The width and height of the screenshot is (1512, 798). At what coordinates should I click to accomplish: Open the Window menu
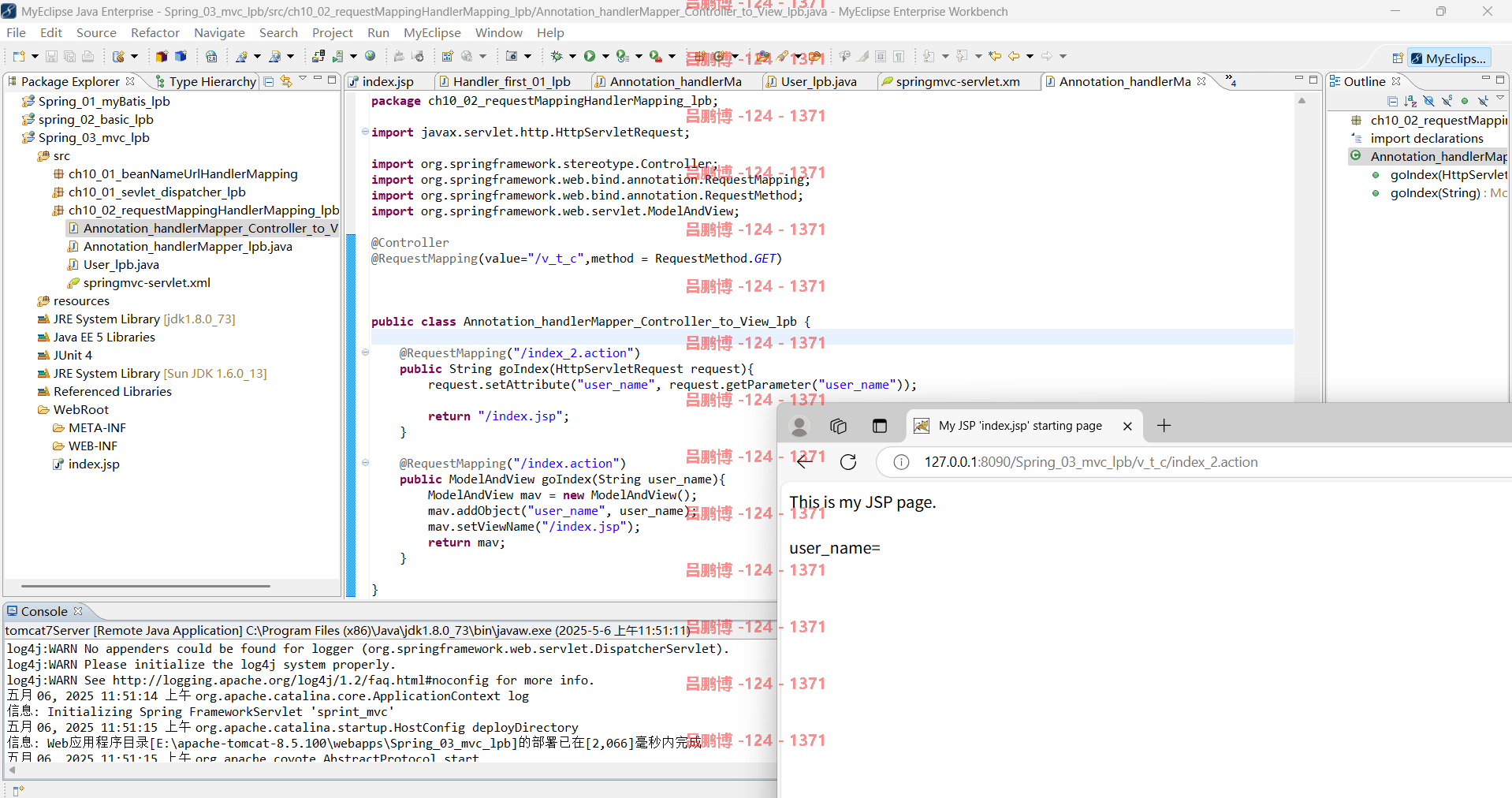pos(498,32)
